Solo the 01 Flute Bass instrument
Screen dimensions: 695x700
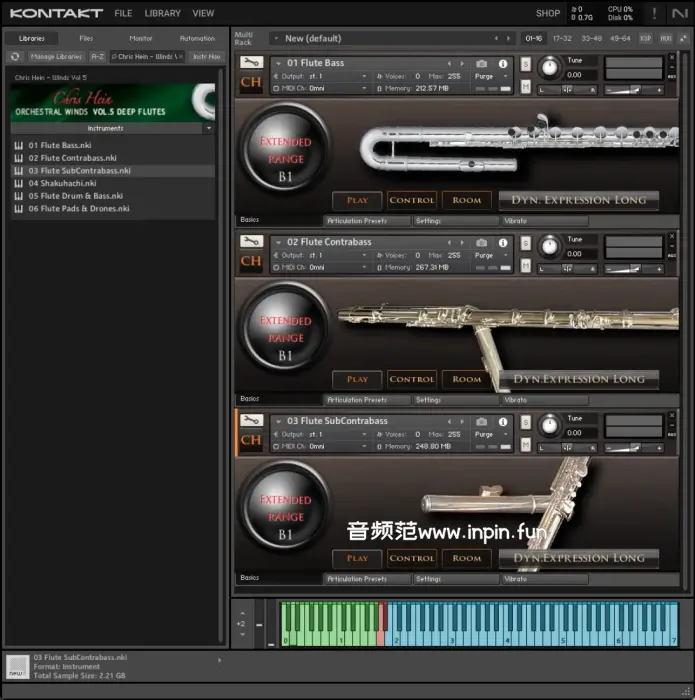pos(526,64)
